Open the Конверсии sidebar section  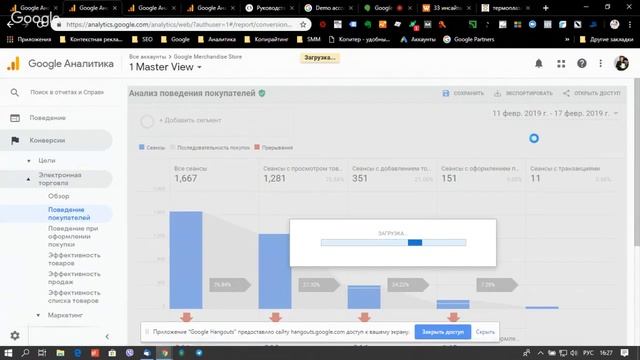point(47,140)
